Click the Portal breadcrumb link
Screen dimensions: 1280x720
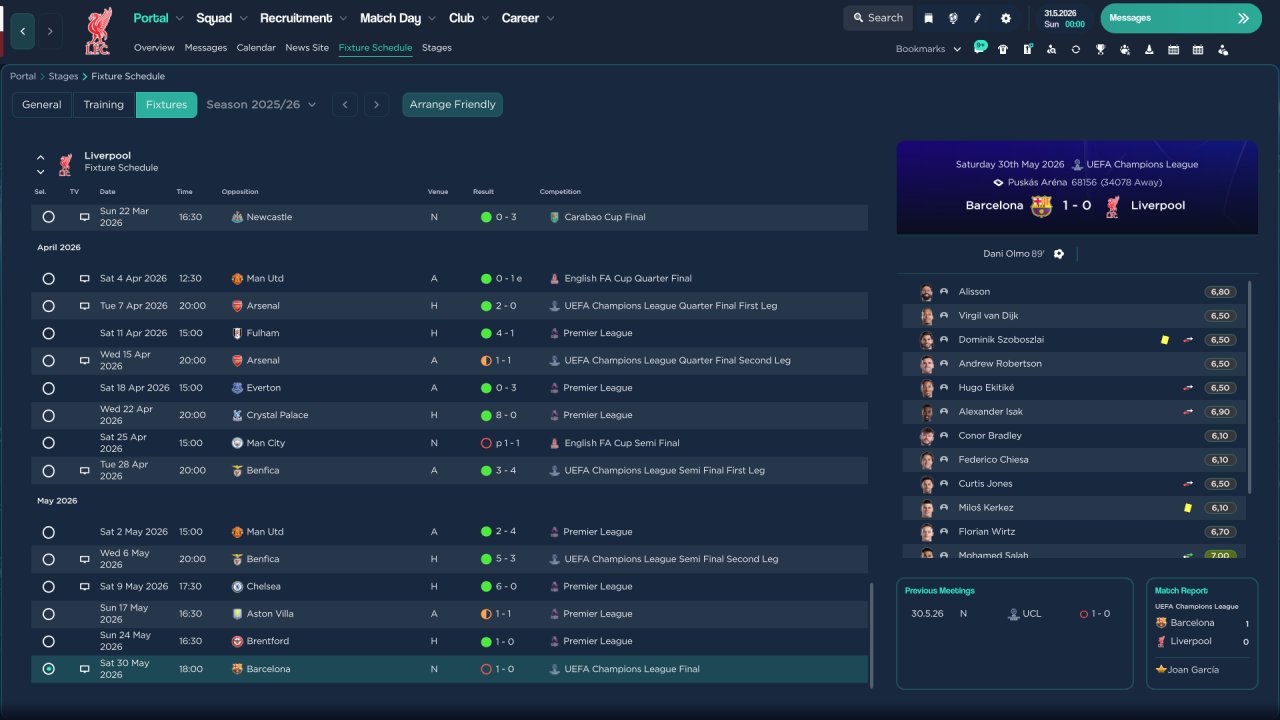tap(23, 76)
